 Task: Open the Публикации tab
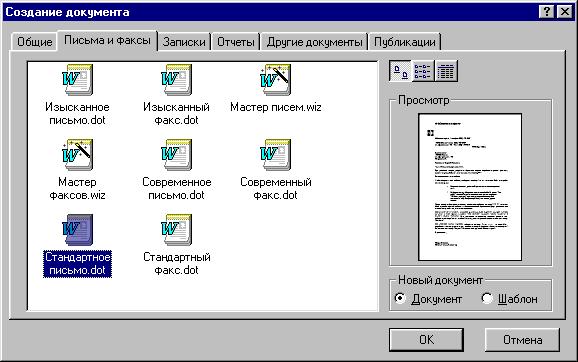point(405,42)
